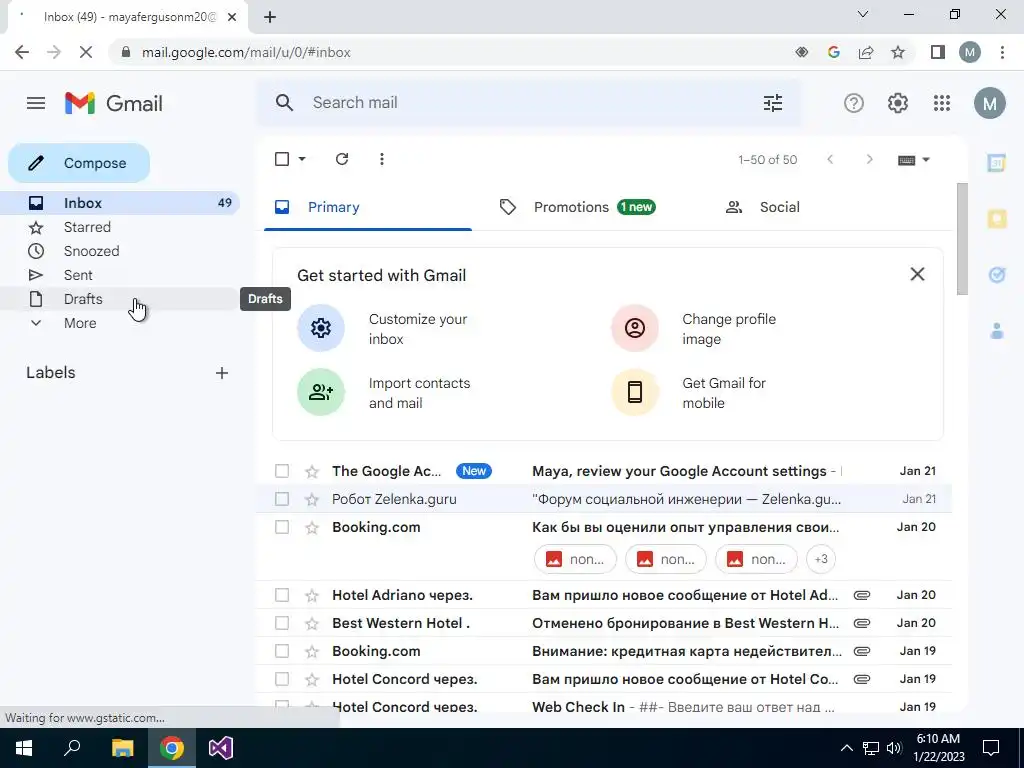The image size is (1024, 768).
Task: Click the Change profile image icon
Action: [x=635, y=328]
